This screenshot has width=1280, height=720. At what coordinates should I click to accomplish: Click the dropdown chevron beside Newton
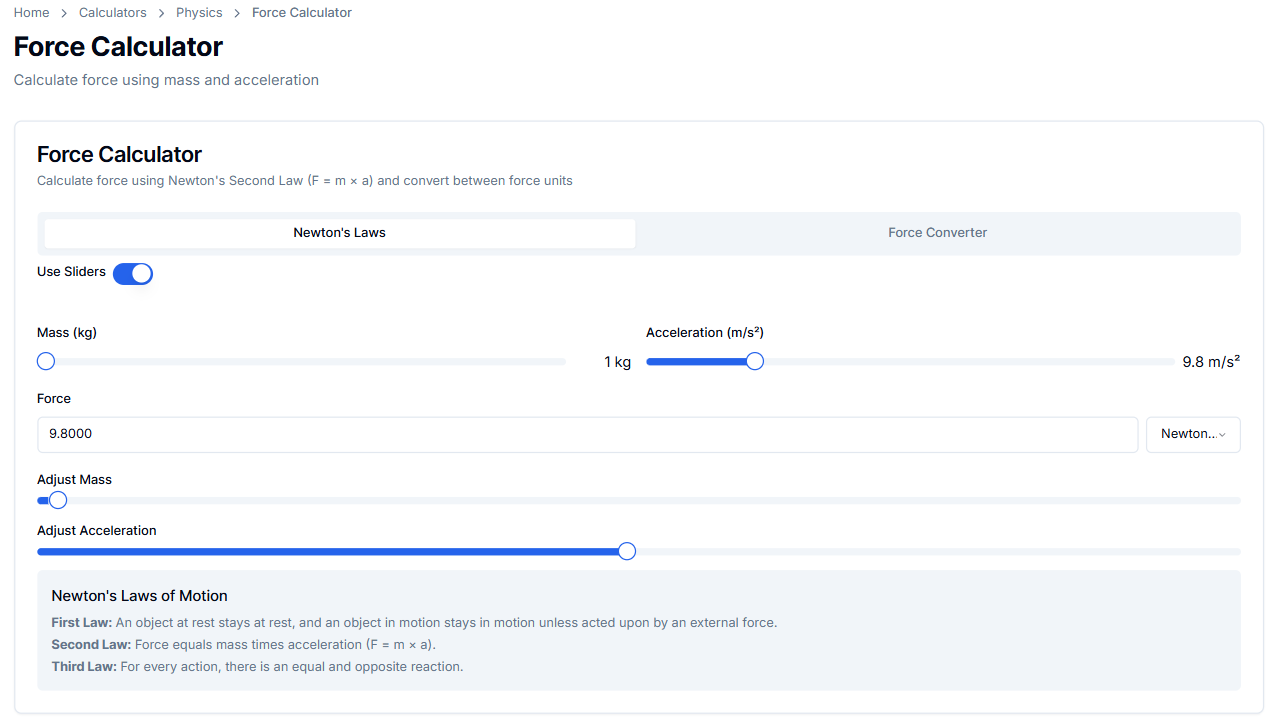[x=1222, y=434]
